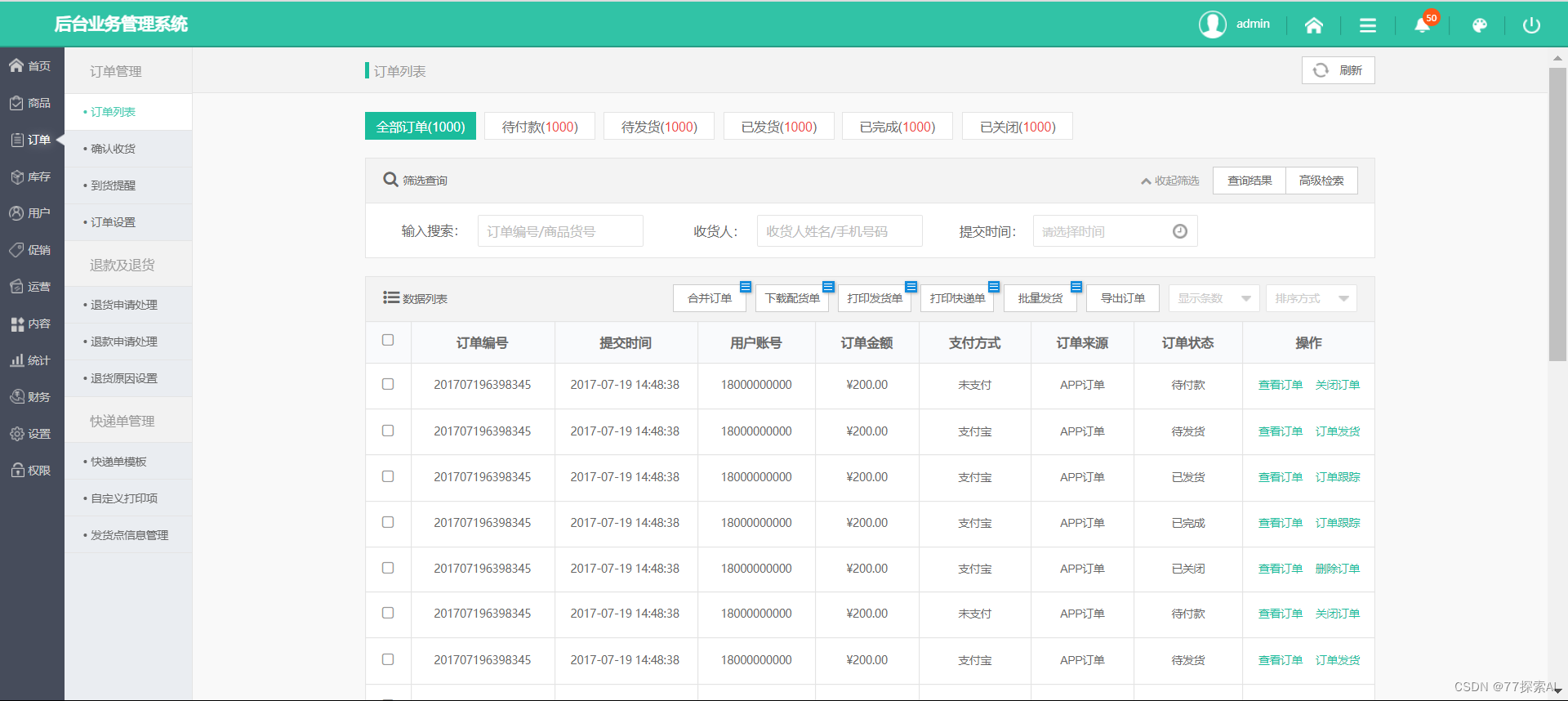Click blue badge icon on 下载配货单
This screenshot has width=1568, height=701.
[x=828, y=287]
